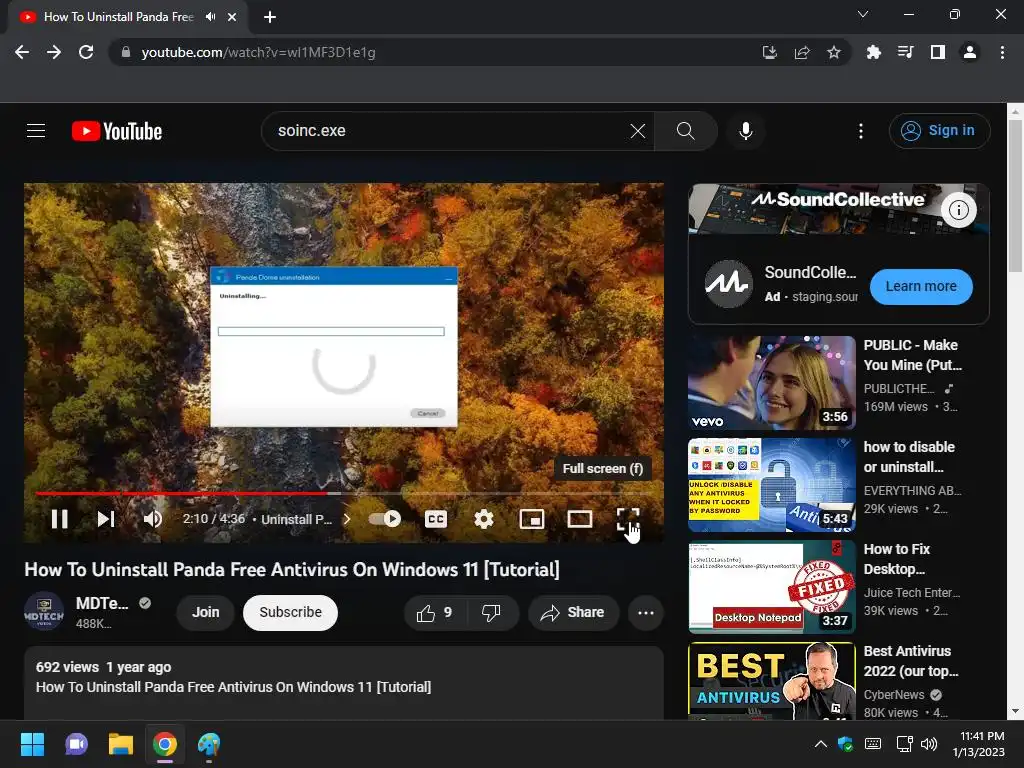This screenshot has width=1024, height=768.
Task: Share the video
Action: 573,613
